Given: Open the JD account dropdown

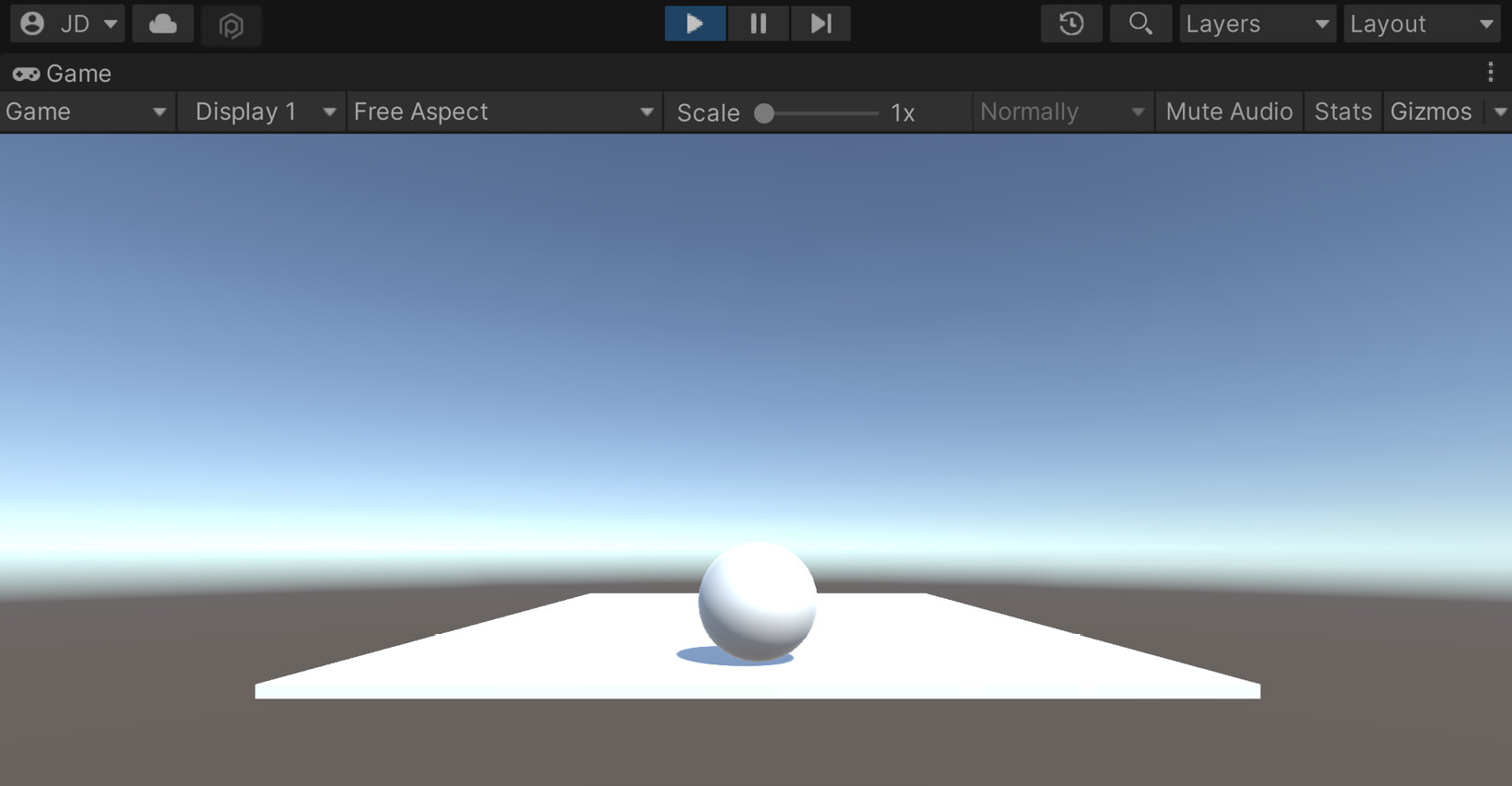Looking at the screenshot, I should [x=68, y=24].
